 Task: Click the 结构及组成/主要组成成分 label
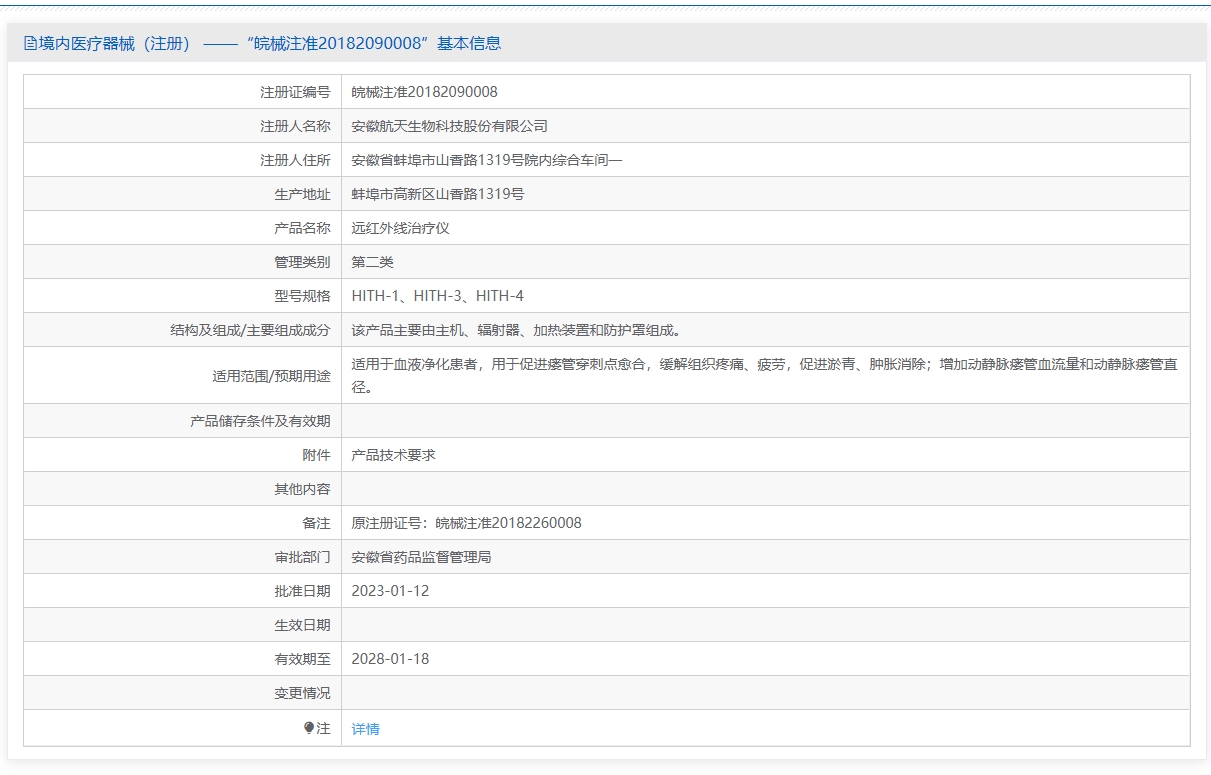250,330
